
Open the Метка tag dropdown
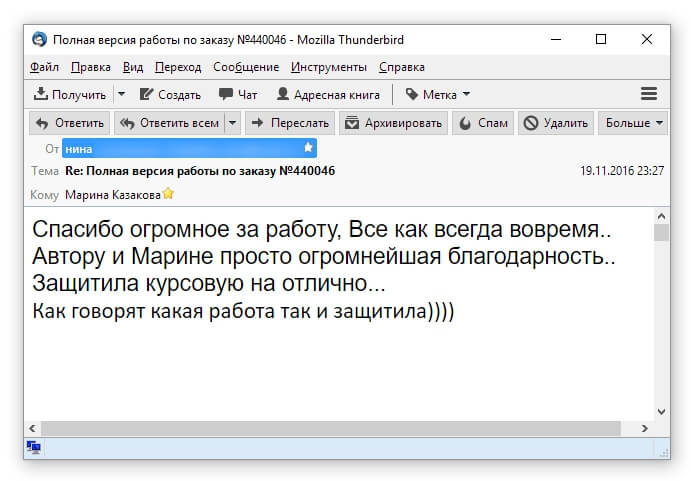[x=438, y=94]
